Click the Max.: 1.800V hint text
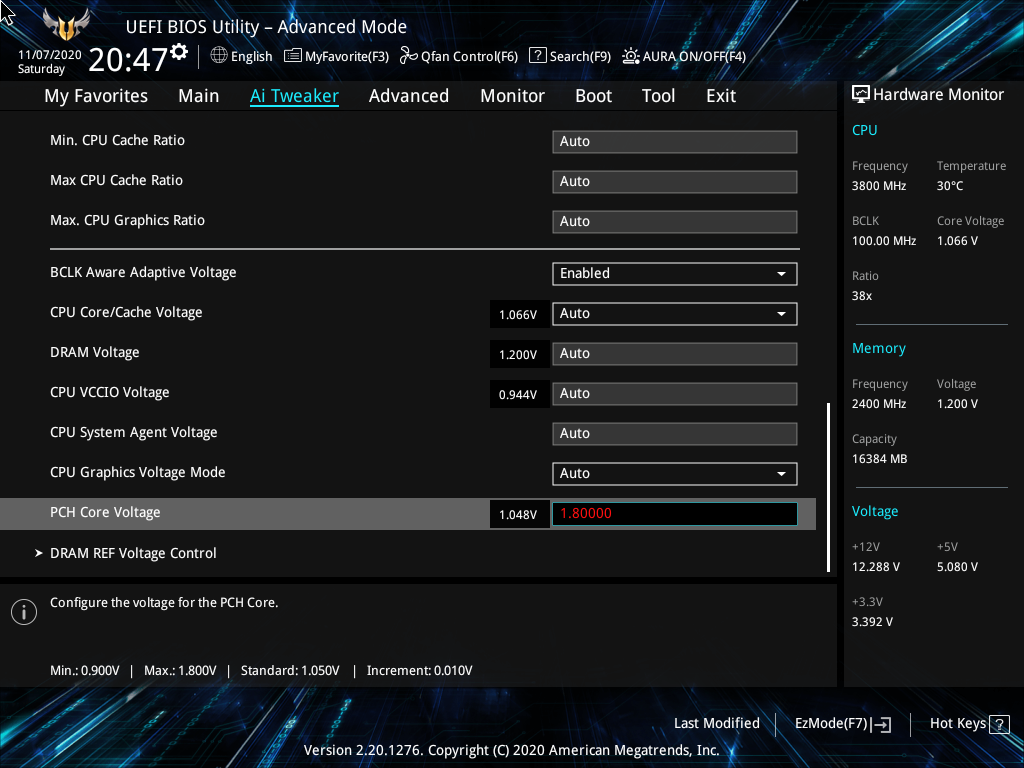 coord(180,671)
